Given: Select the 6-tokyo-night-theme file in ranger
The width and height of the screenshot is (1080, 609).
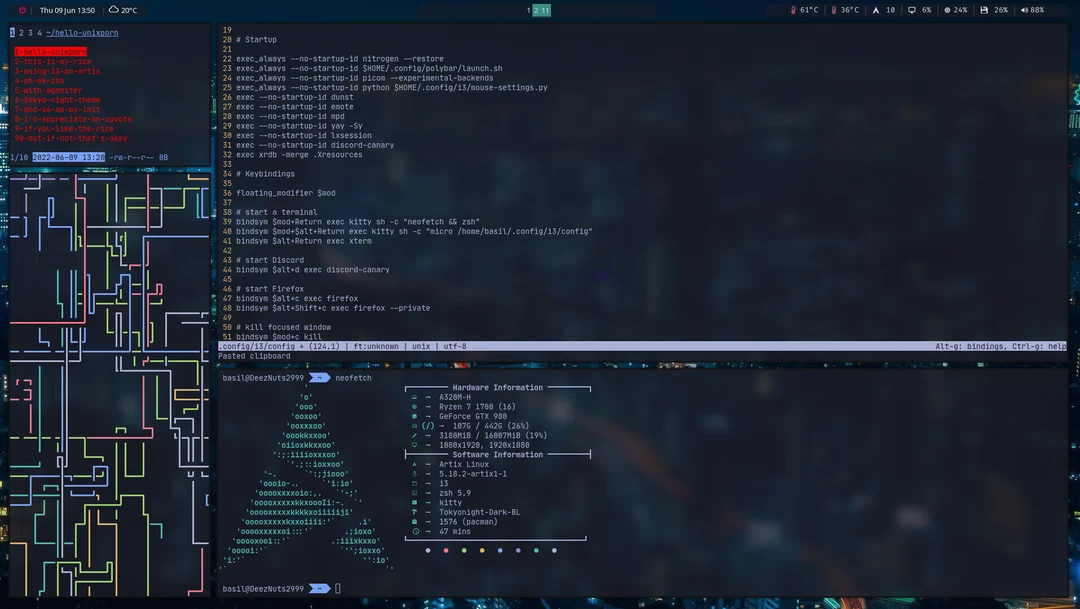Looking at the screenshot, I should pyautogui.click(x=57, y=100).
